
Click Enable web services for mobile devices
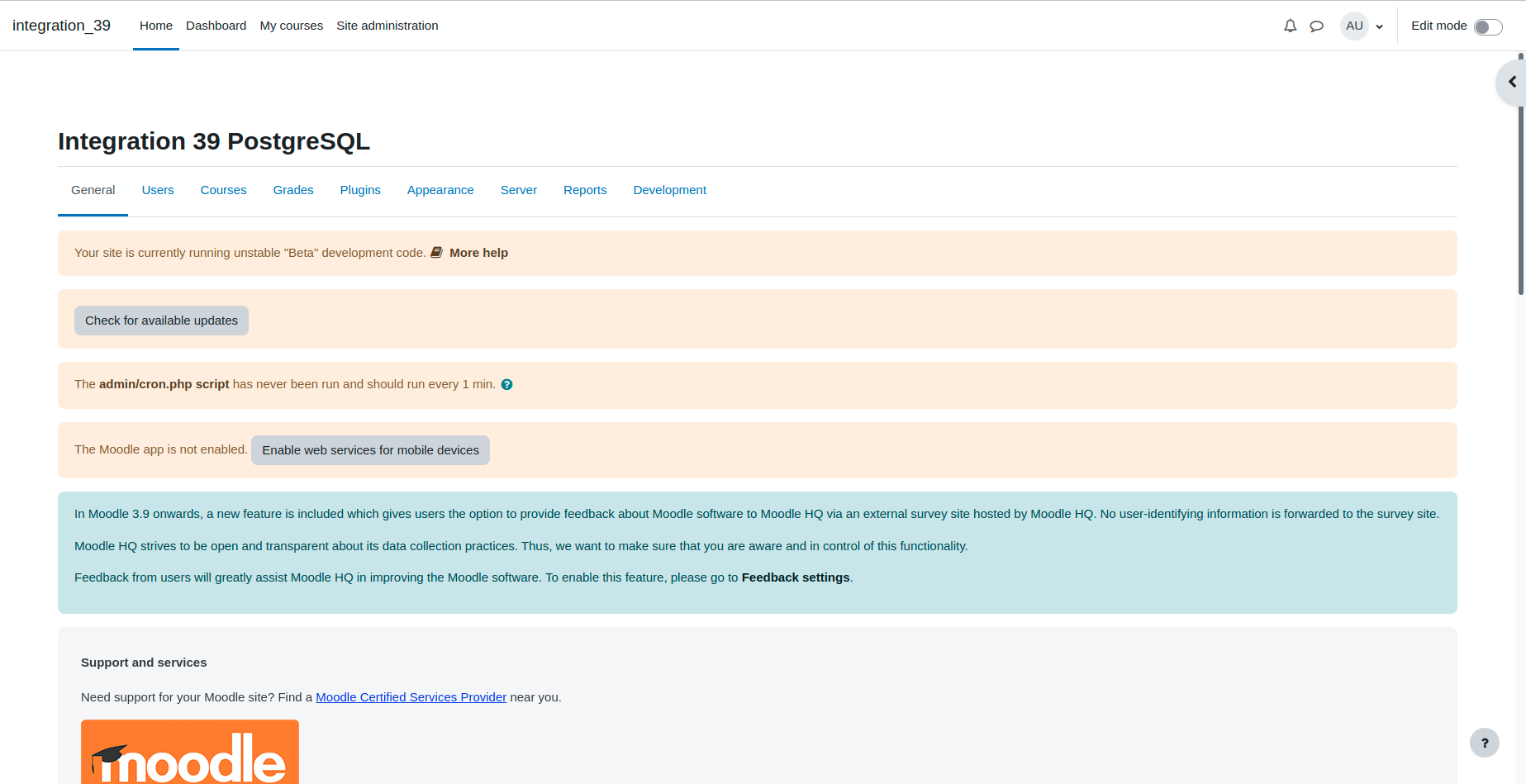370,450
